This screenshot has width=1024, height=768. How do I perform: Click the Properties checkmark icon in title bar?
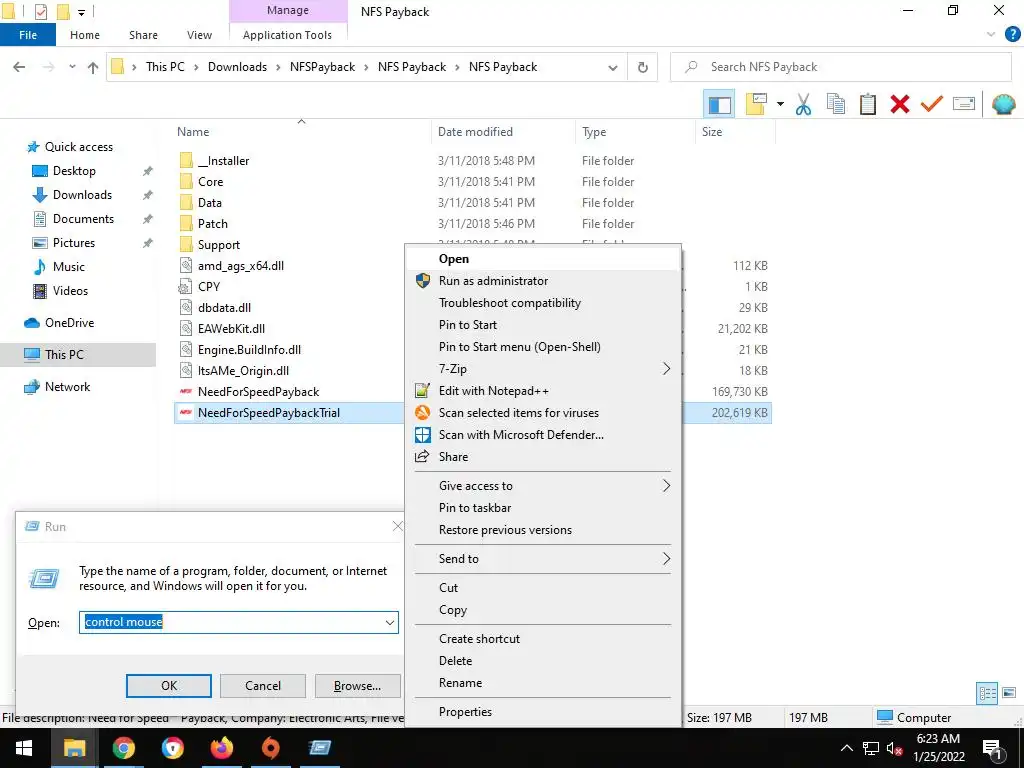click(41, 12)
